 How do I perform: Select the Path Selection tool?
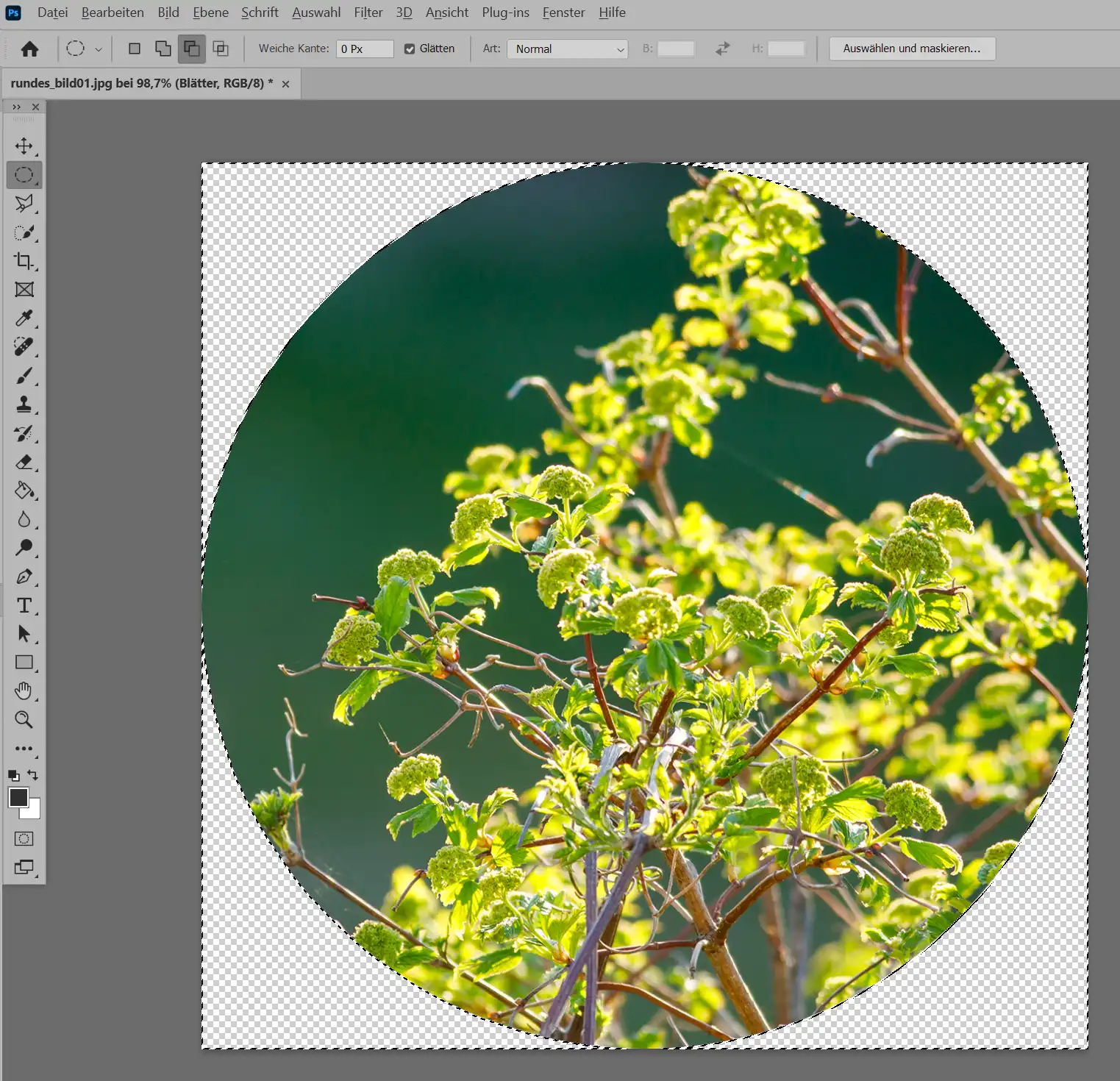[x=24, y=634]
